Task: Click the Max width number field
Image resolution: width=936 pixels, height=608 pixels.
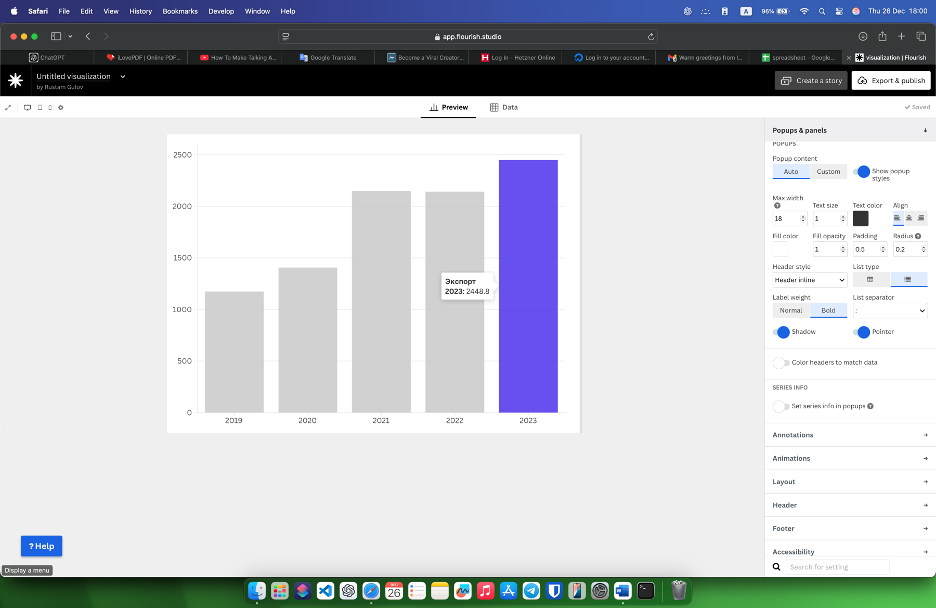Action: pos(790,218)
